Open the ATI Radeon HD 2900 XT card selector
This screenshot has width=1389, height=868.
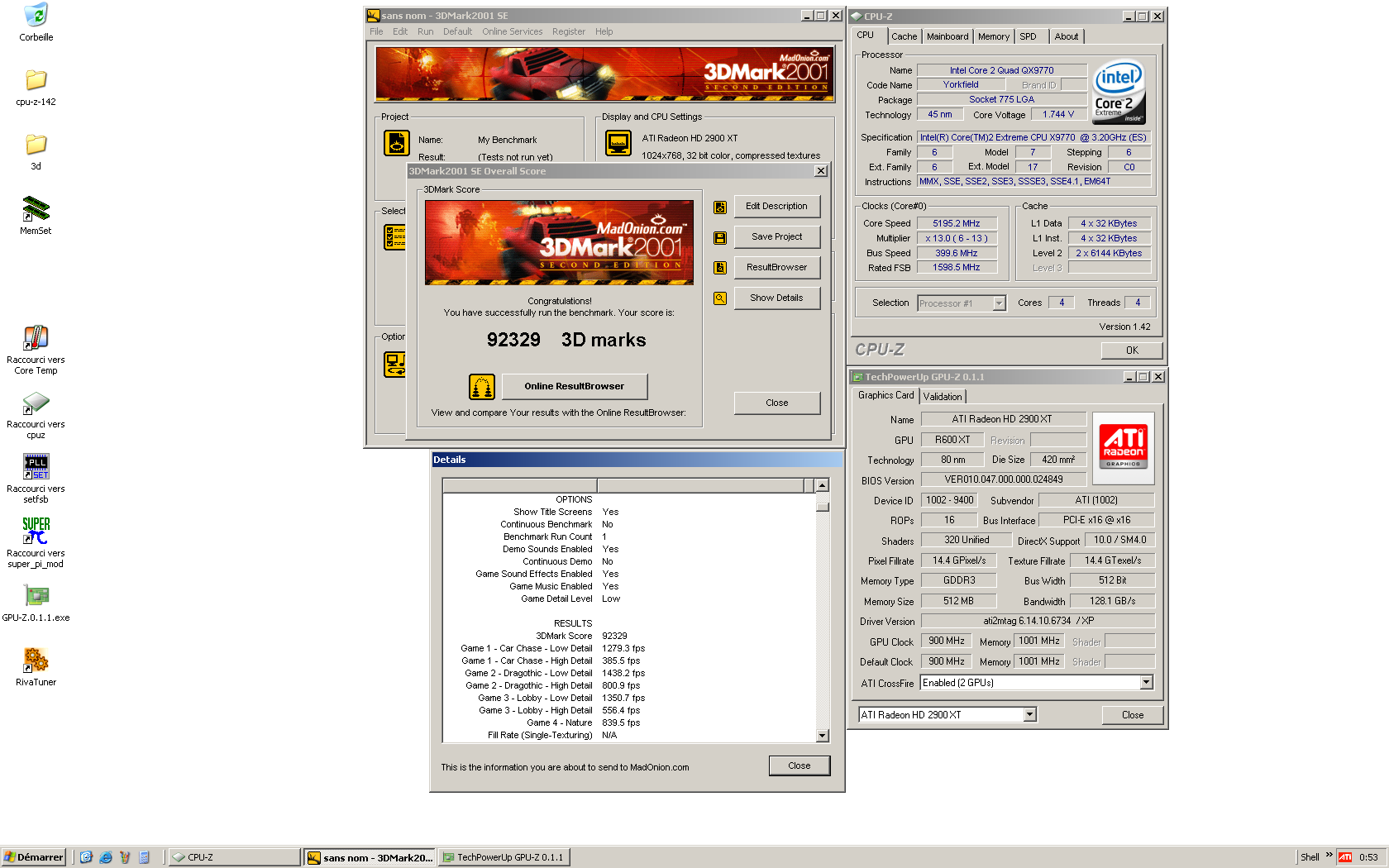[x=1029, y=714]
